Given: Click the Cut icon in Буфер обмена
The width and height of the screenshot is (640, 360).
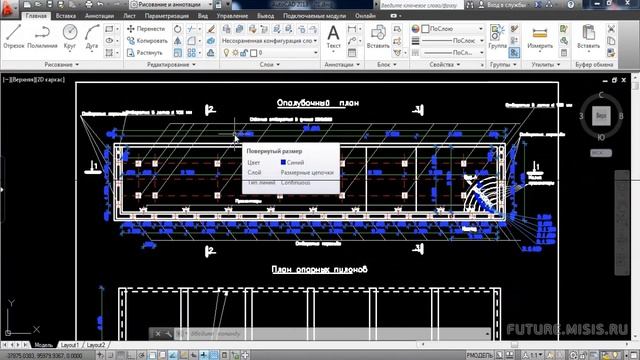Looking at the screenshot, I should pos(611,29).
